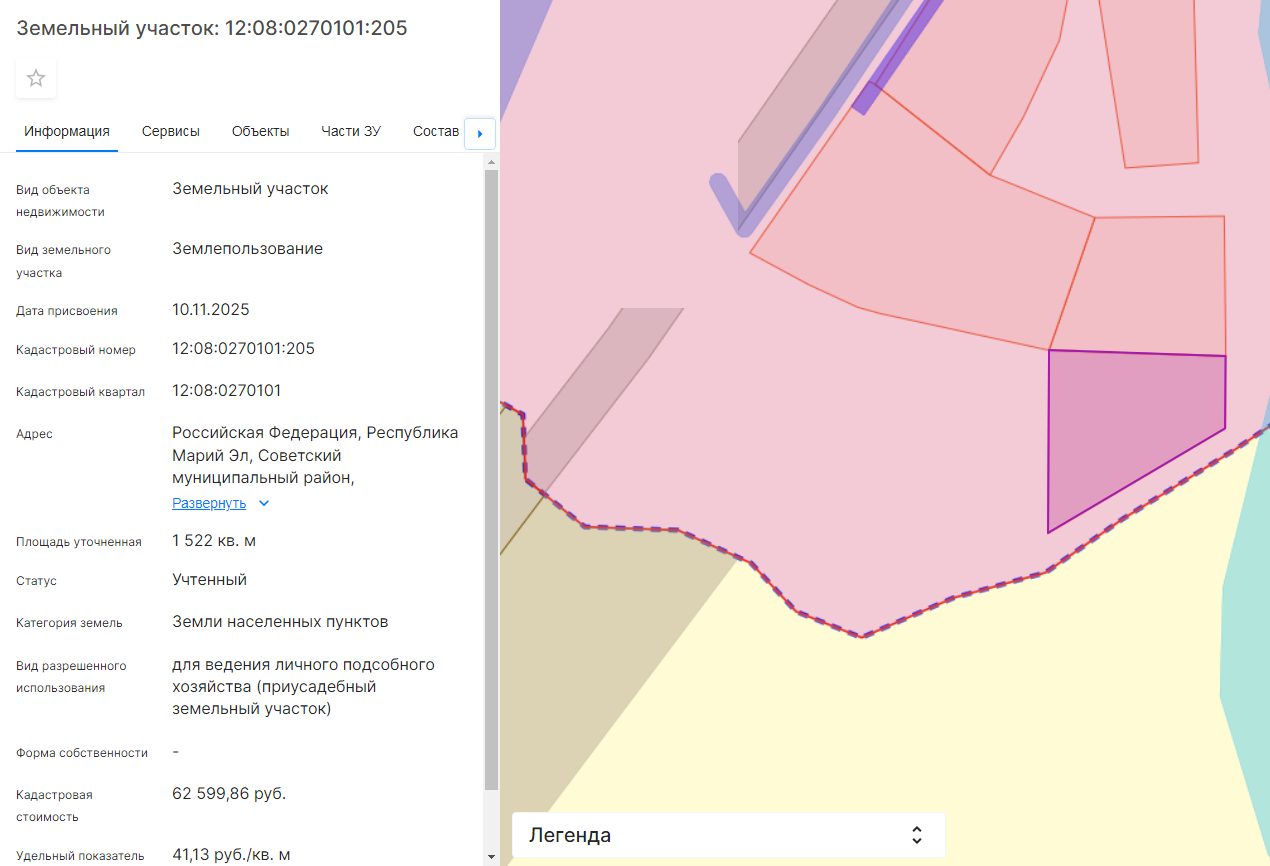Viewport: 1270px width, 866px height.
Task: Click the scrollbar up arrow in info panel
Action: tap(490, 160)
